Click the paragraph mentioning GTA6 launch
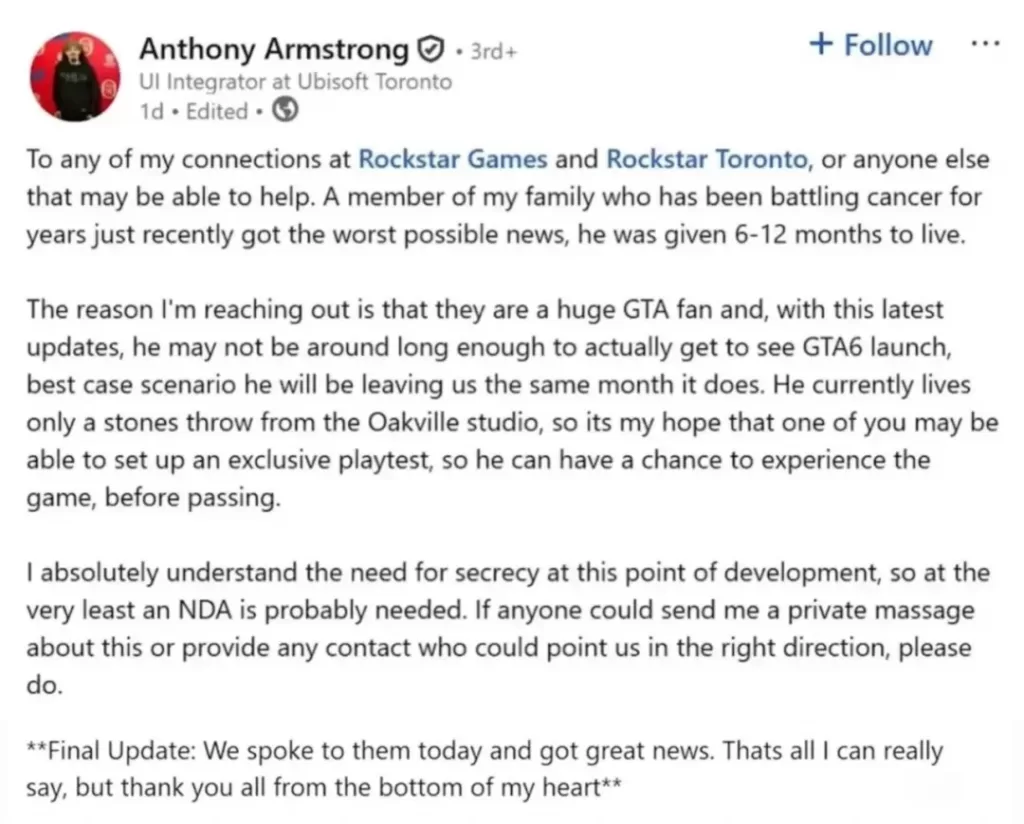The width and height of the screenshot is (1024, 824). tap(500, 347)
